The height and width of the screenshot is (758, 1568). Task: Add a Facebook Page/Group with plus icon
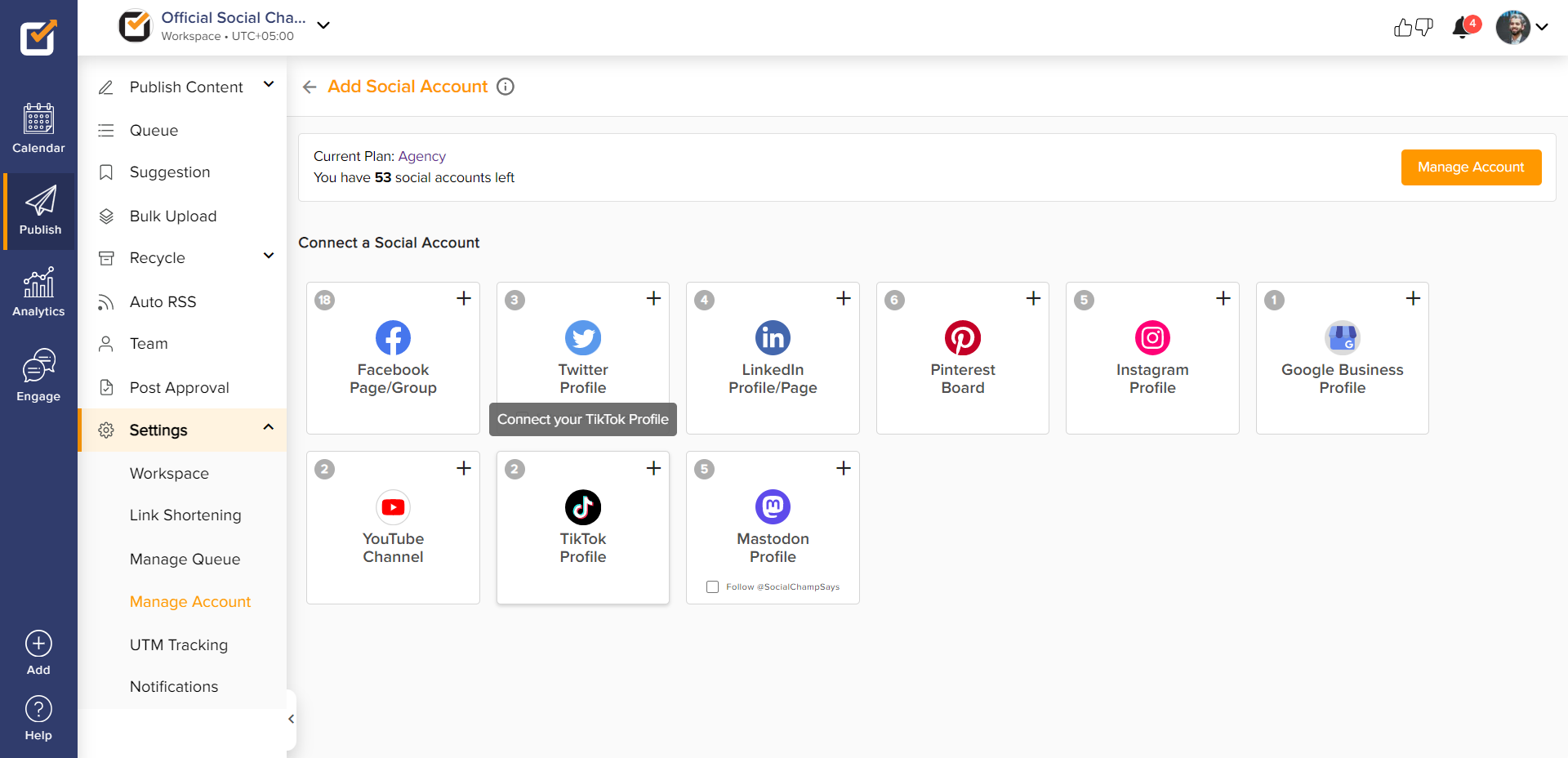tap(464, 299)
